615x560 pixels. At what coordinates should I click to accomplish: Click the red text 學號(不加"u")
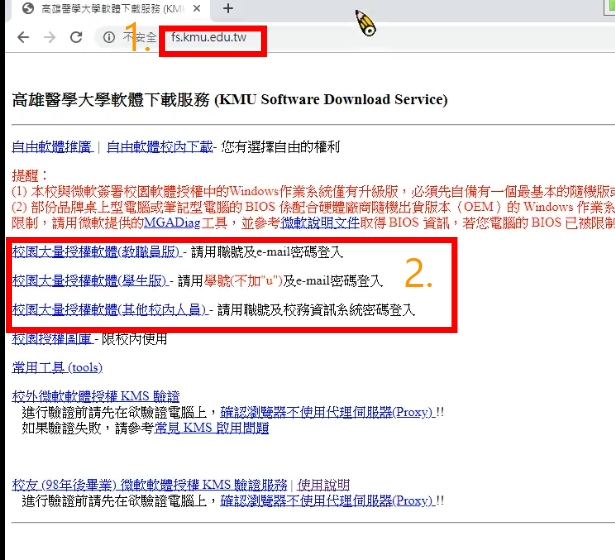coord(243,281)
